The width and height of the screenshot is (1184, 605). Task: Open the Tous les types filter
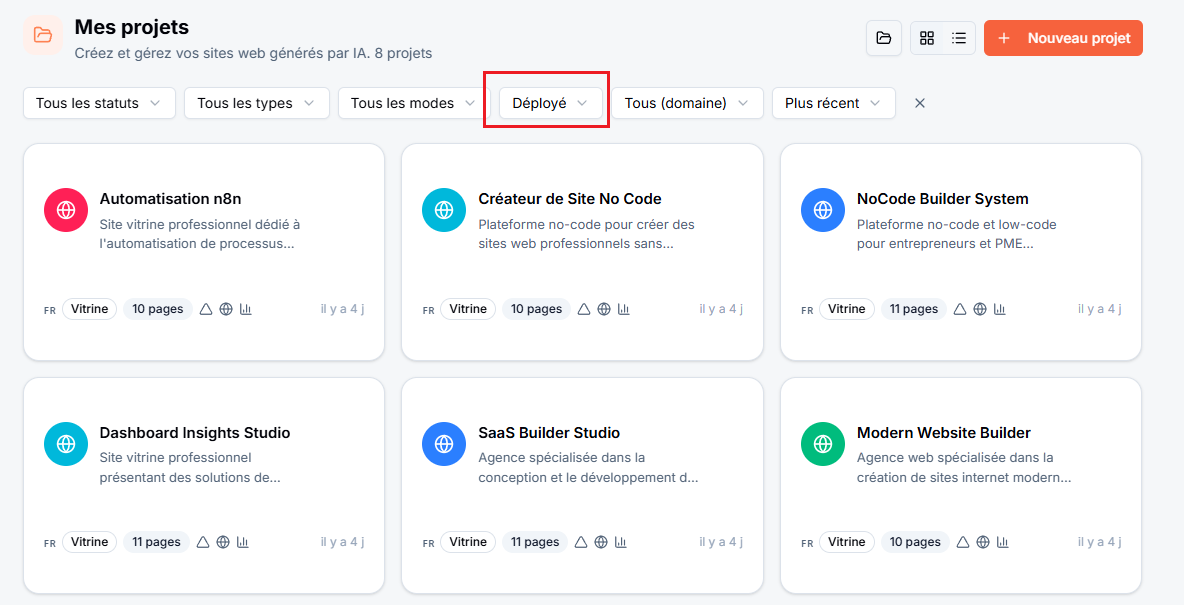pyautogui.click(x=257, y=103)
